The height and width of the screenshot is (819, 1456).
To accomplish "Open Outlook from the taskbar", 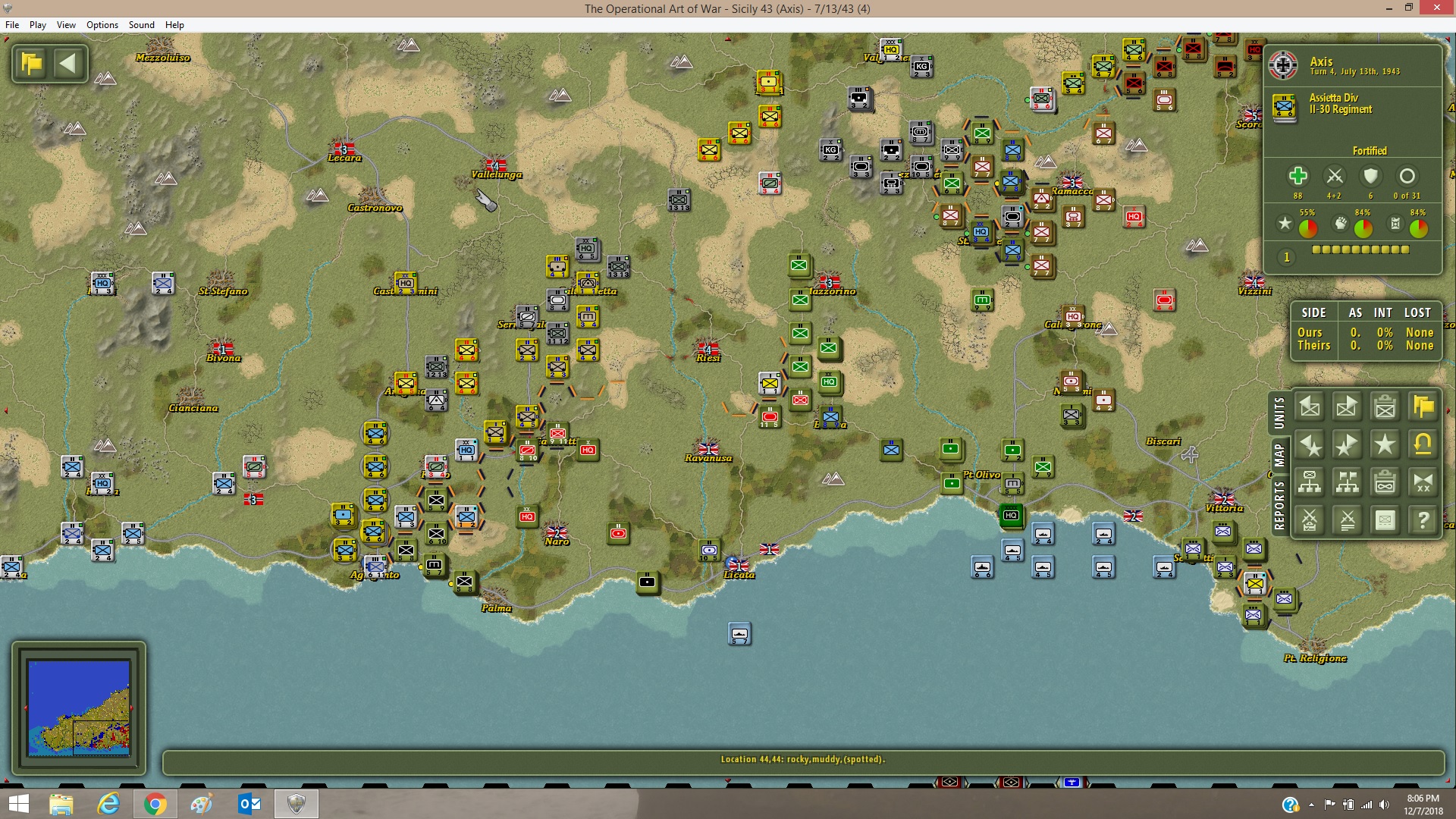I will [249, 804].
